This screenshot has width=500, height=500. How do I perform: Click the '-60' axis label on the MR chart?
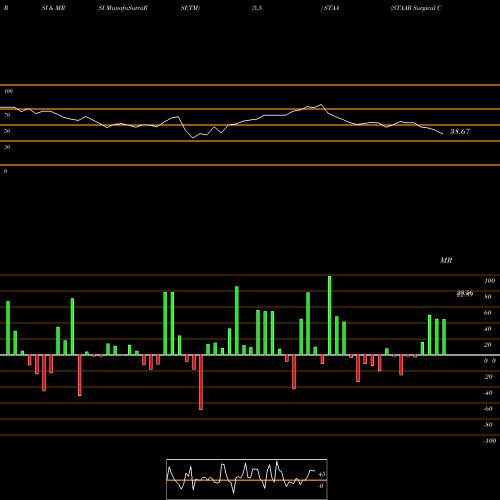488,409
